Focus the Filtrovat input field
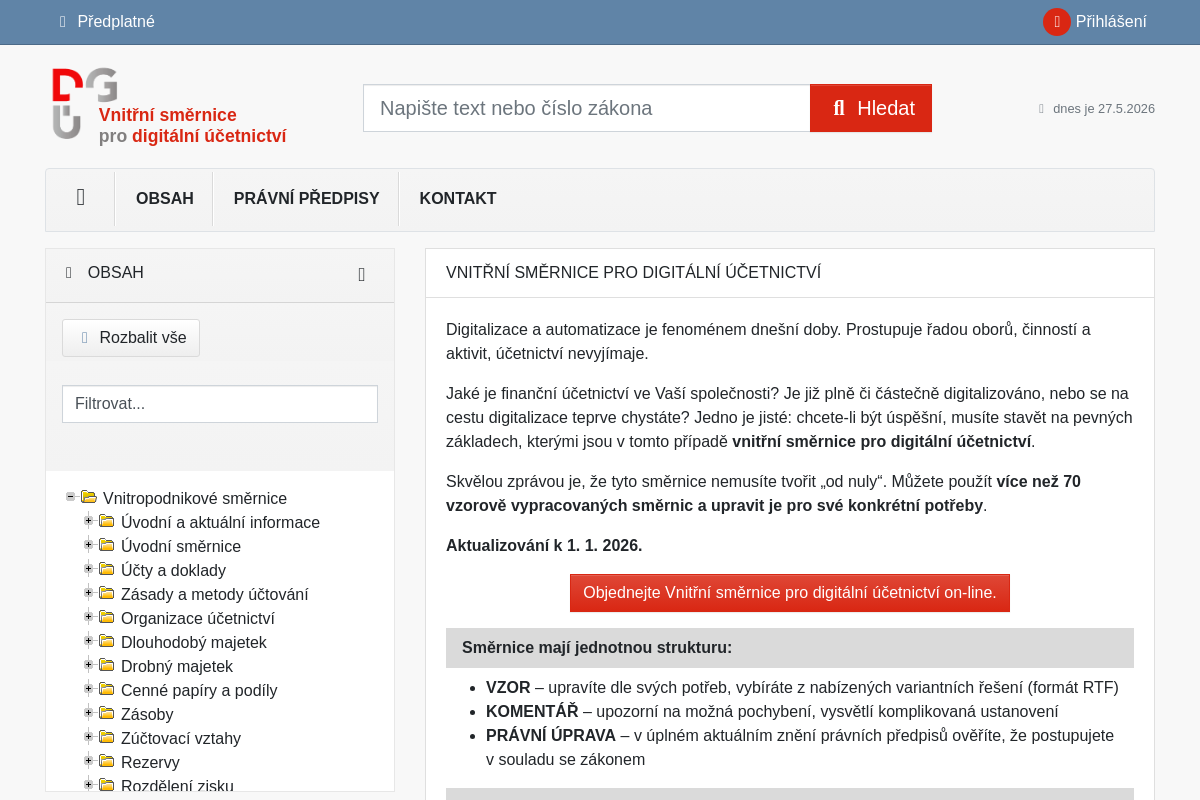Image resolution: width=1200 pixels, height=800 pixels. [x=220, y=404]
